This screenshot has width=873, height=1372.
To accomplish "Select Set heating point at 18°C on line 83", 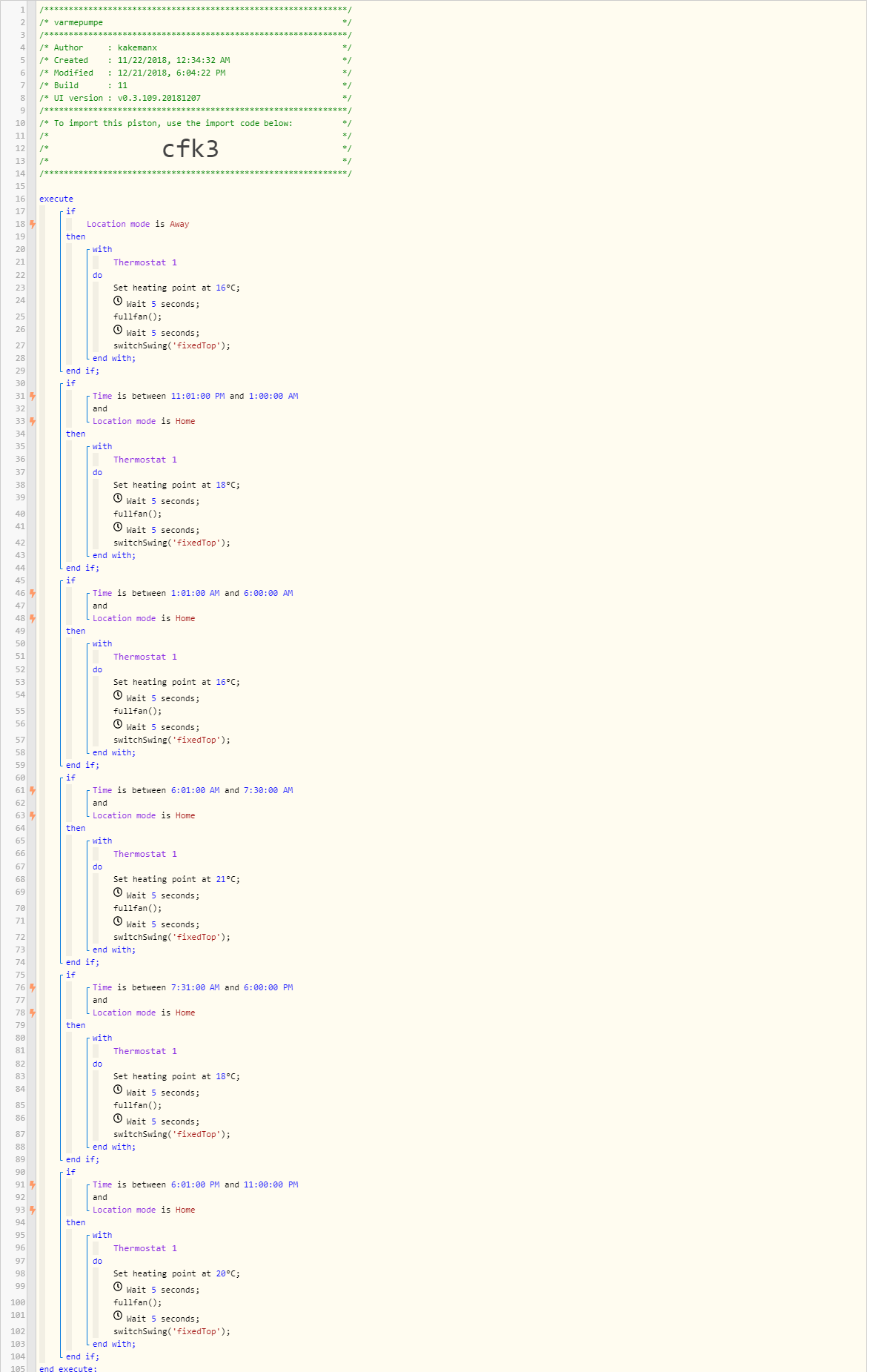I will pos(176,1076).
